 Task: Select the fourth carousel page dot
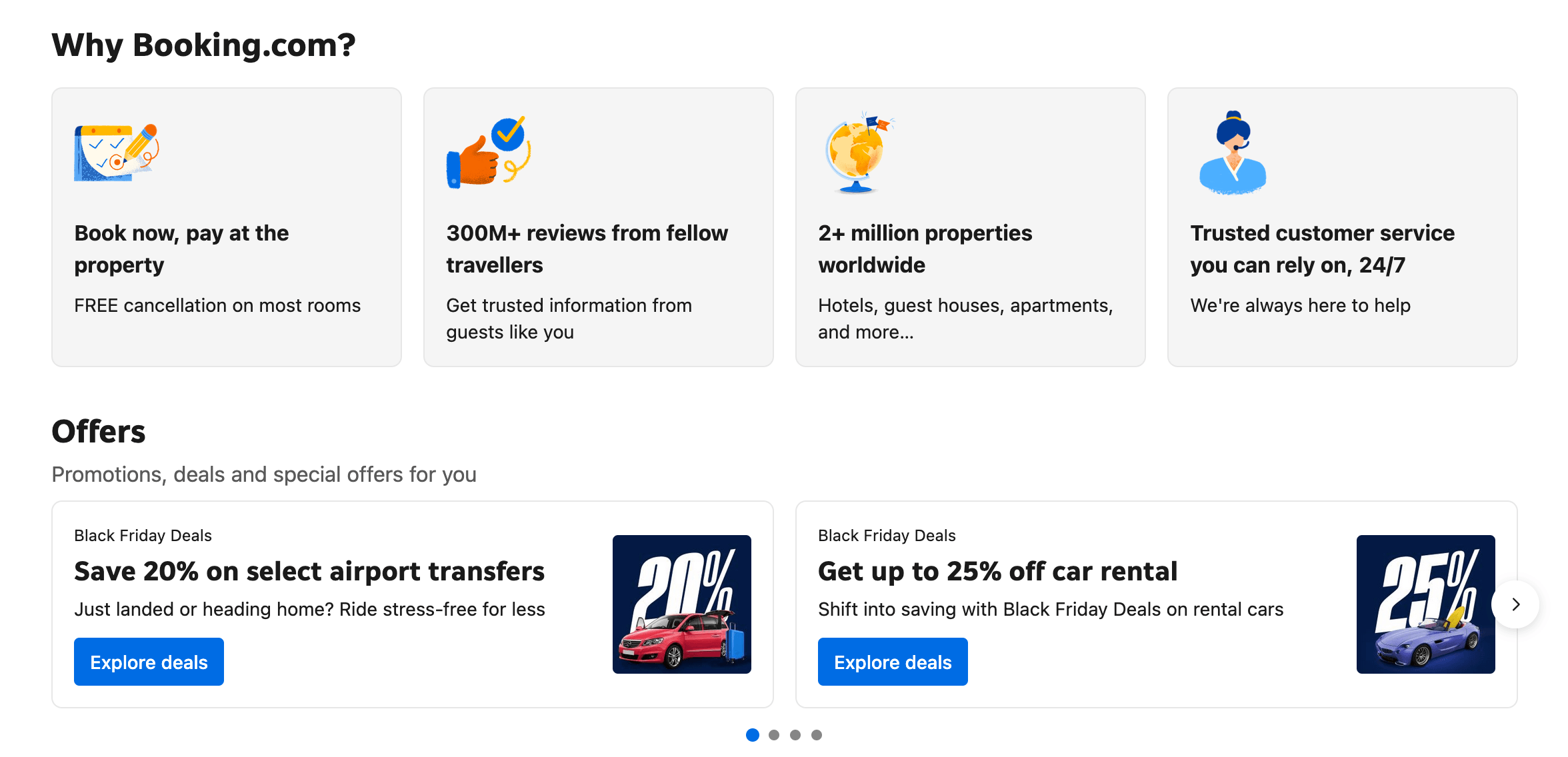[817, 735]
